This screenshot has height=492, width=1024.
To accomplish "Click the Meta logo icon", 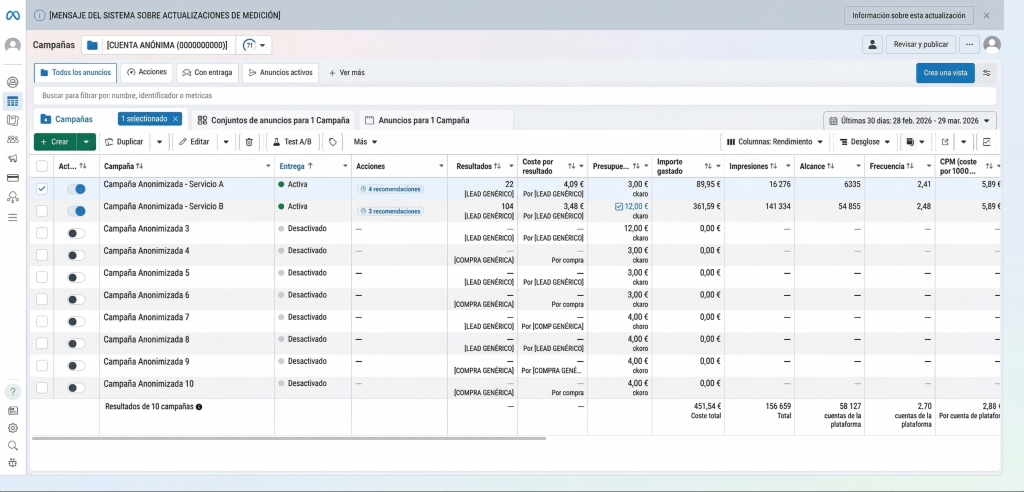I will [x=12, y=16].
